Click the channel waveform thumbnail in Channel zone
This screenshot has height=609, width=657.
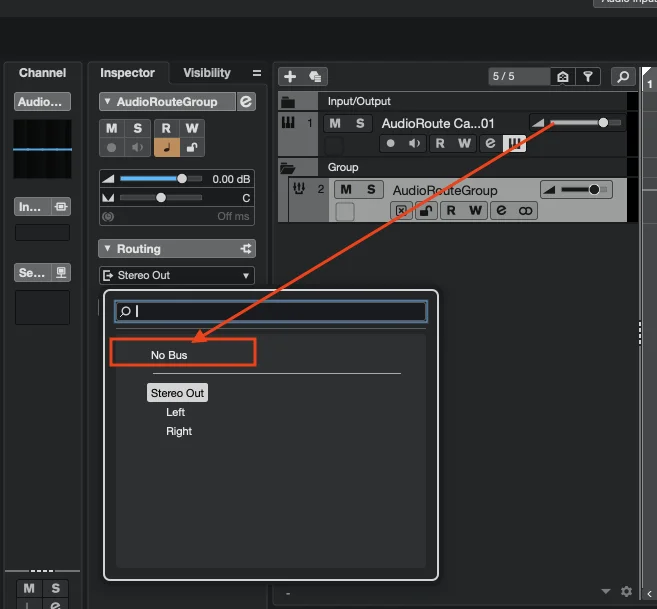click(x=42, y=149)
